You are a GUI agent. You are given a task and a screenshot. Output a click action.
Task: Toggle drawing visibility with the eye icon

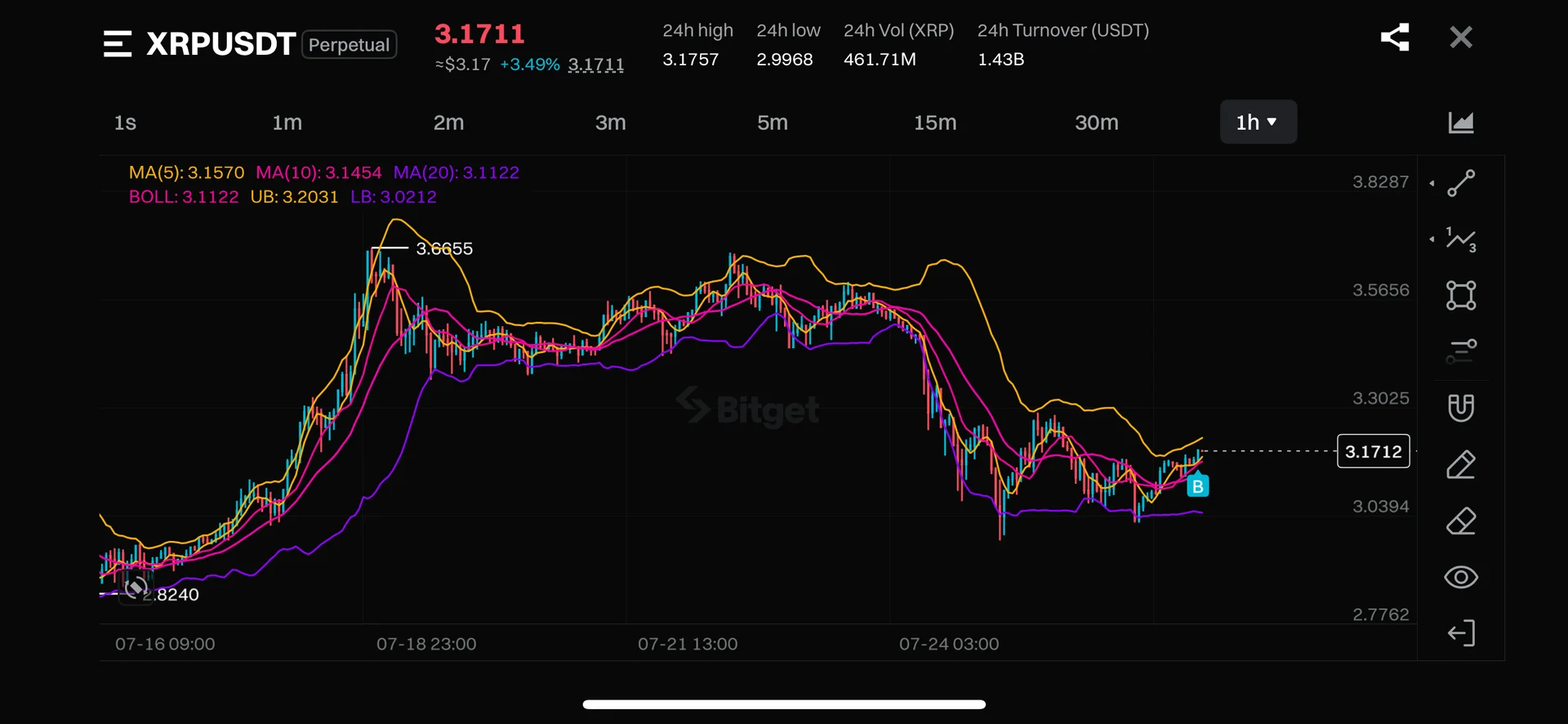coord(1461,578)
